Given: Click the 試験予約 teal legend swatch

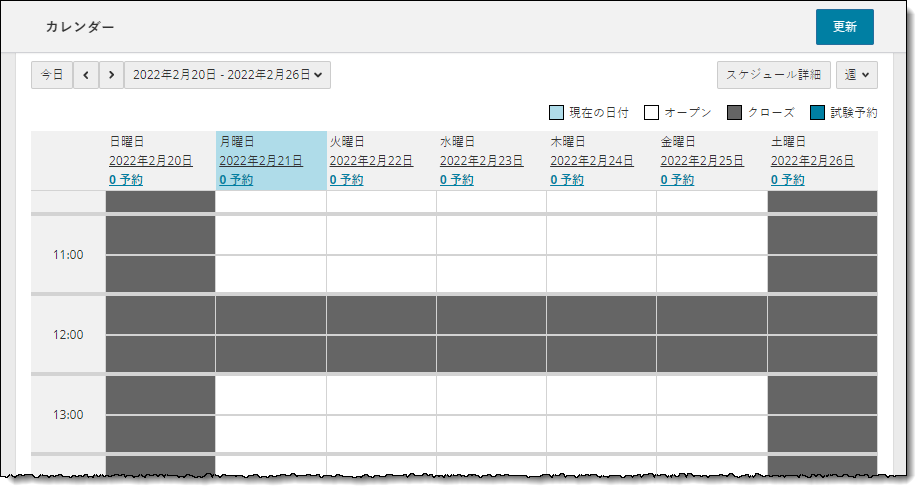Looking at the screenshot, I should click(817, 112).
